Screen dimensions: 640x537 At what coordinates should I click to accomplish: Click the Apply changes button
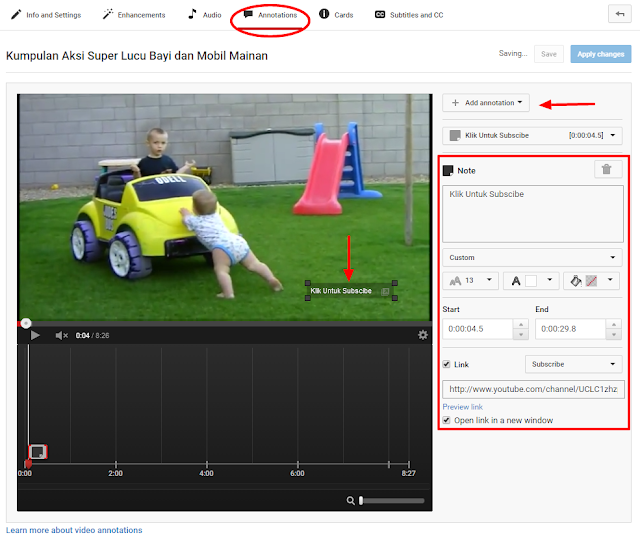[600, 54]
